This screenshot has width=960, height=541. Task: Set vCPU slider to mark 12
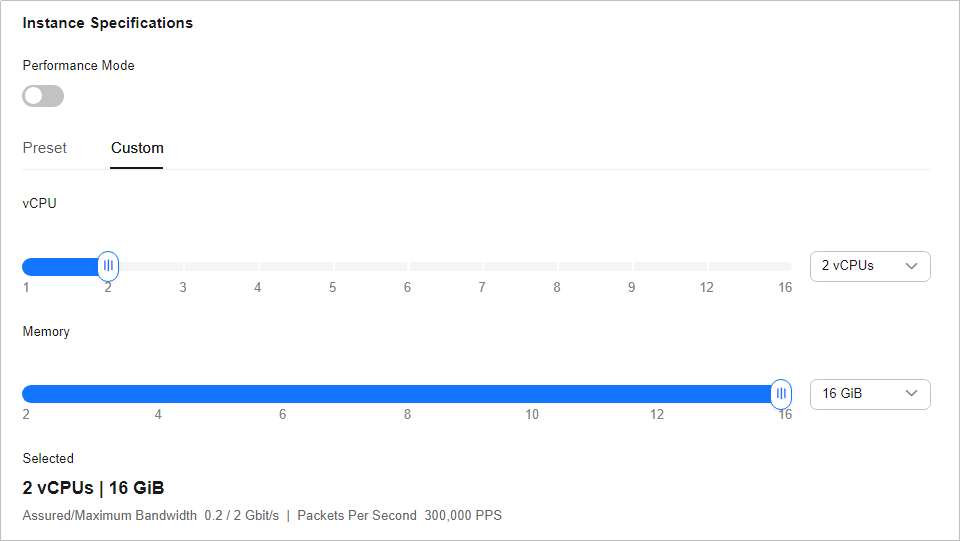(x=707, y=267)
